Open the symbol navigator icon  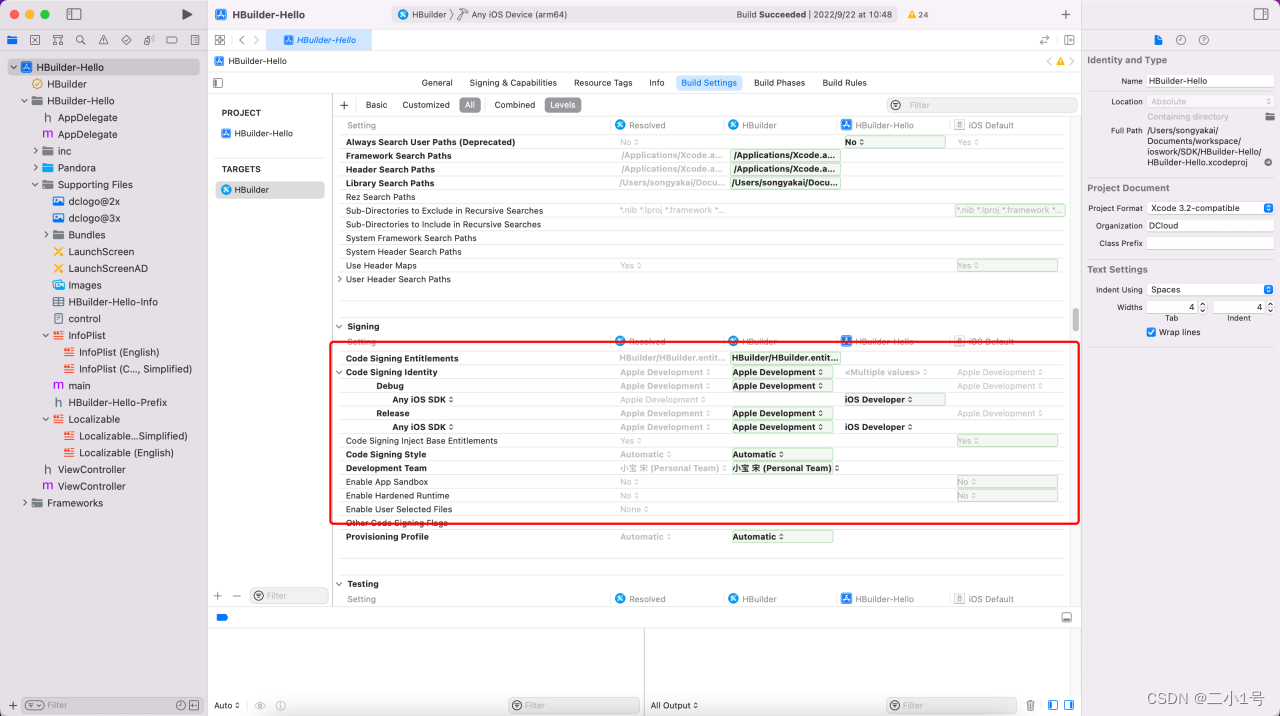point(58,40)
